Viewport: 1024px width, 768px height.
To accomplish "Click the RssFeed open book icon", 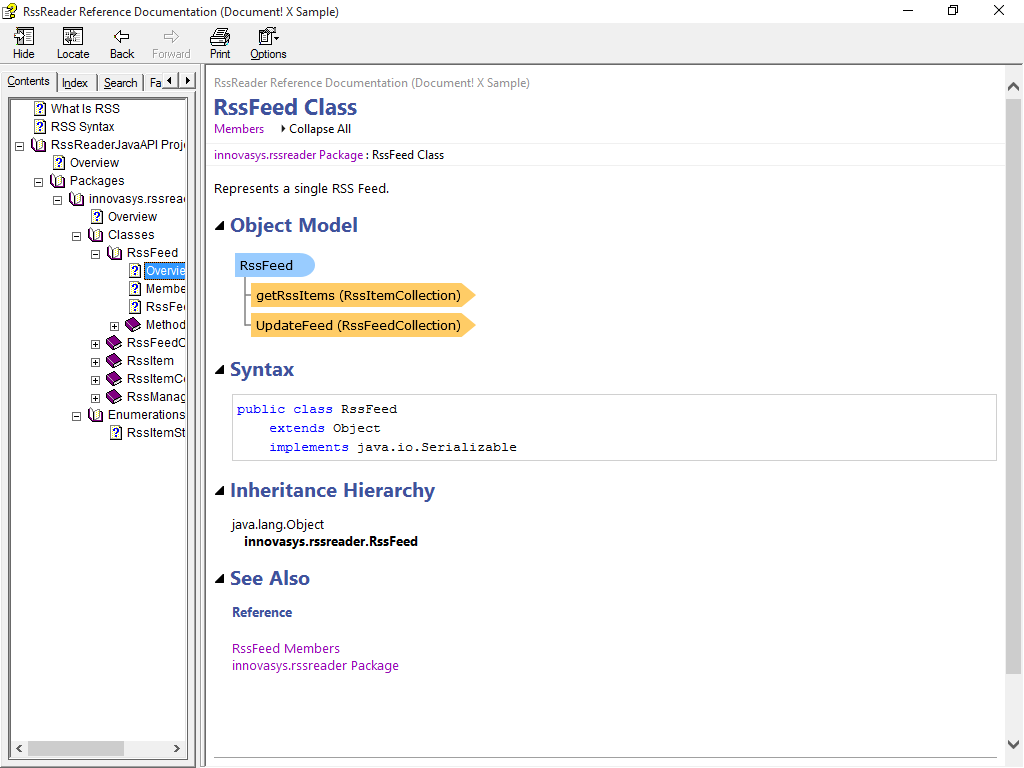I will click(115, 253).
